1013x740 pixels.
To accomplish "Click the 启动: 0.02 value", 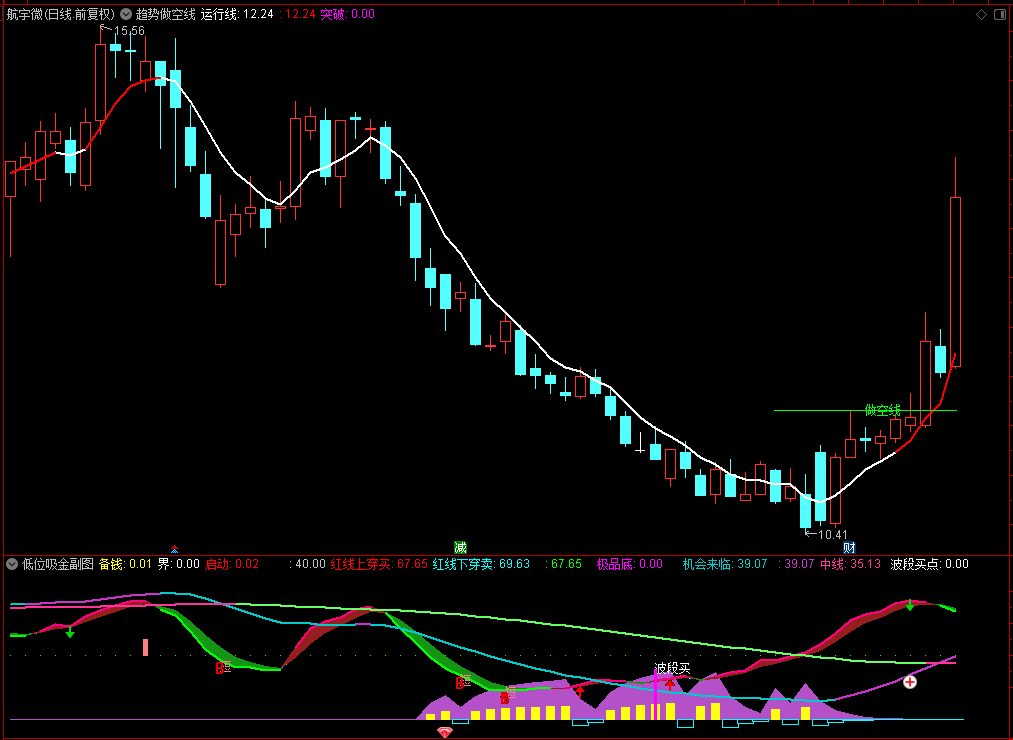I will 232,564.
